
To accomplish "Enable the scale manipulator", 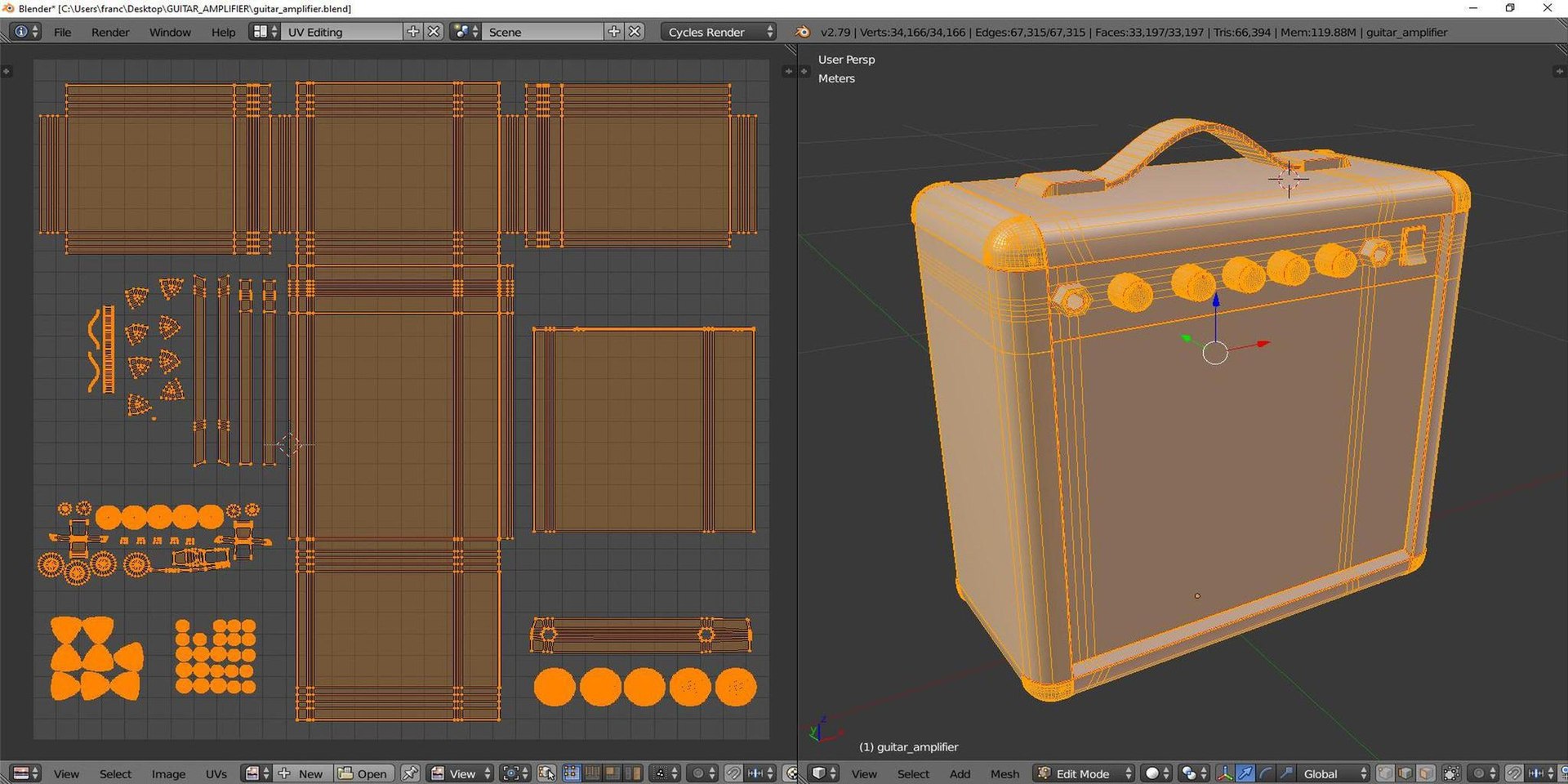I will pyautogui.click(x=1285, y=773).
